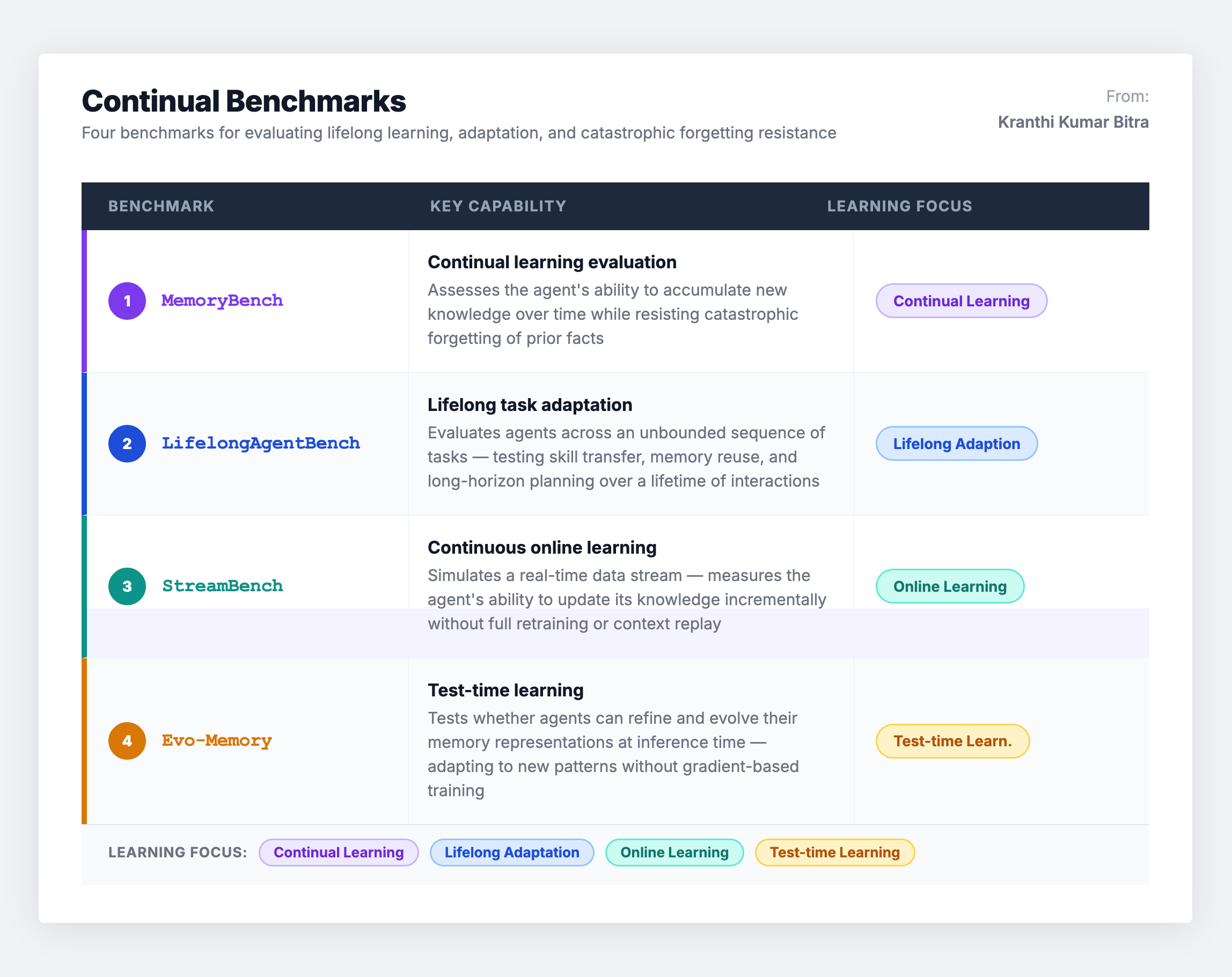The width and height of the screenshot is (1232, 977).
Task: Open the MemoryBench benchmark name
Action: 222,300
